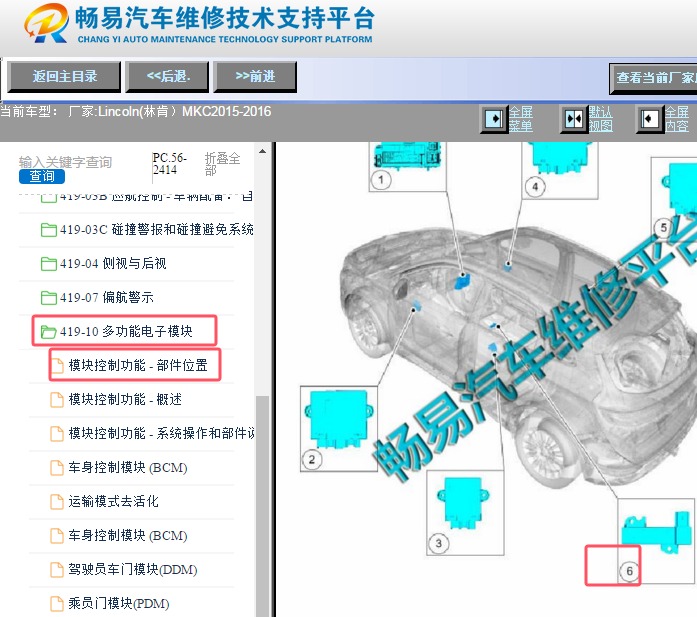Click the tree scrollbar up arrow

[263, 152]
